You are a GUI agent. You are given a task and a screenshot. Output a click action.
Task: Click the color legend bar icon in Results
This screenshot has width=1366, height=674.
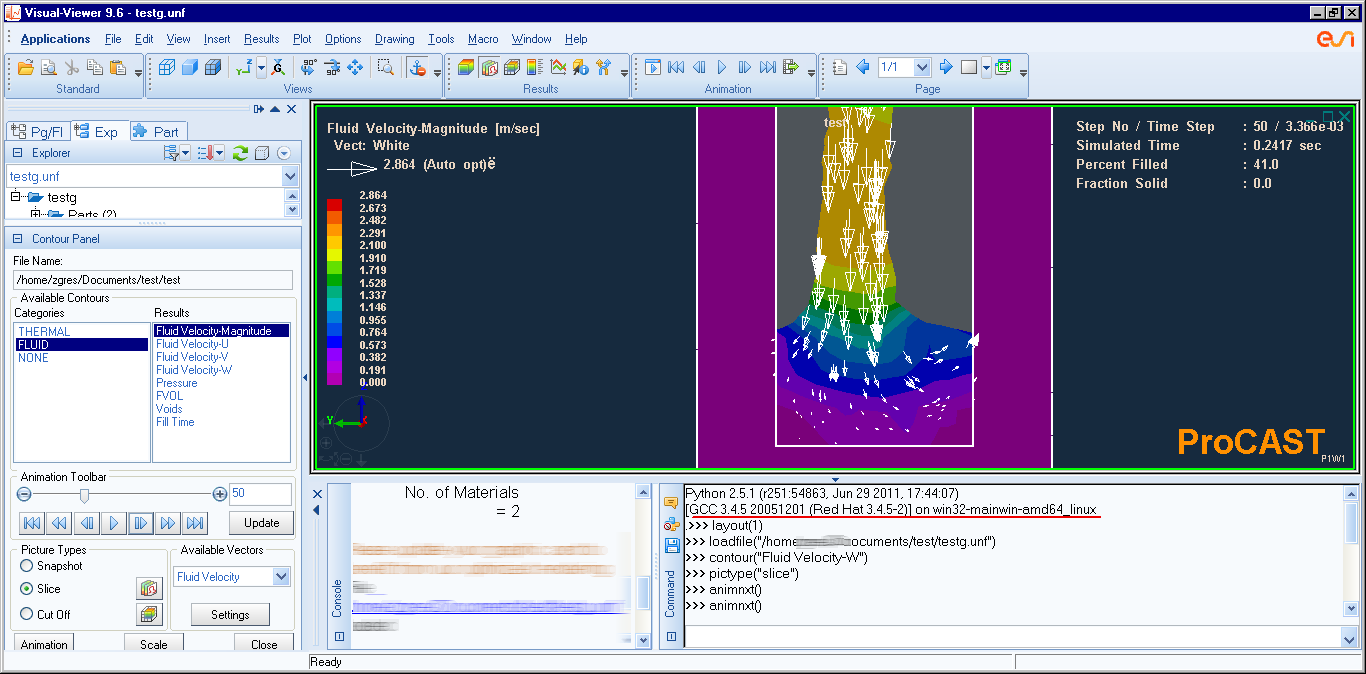point(535,68)
